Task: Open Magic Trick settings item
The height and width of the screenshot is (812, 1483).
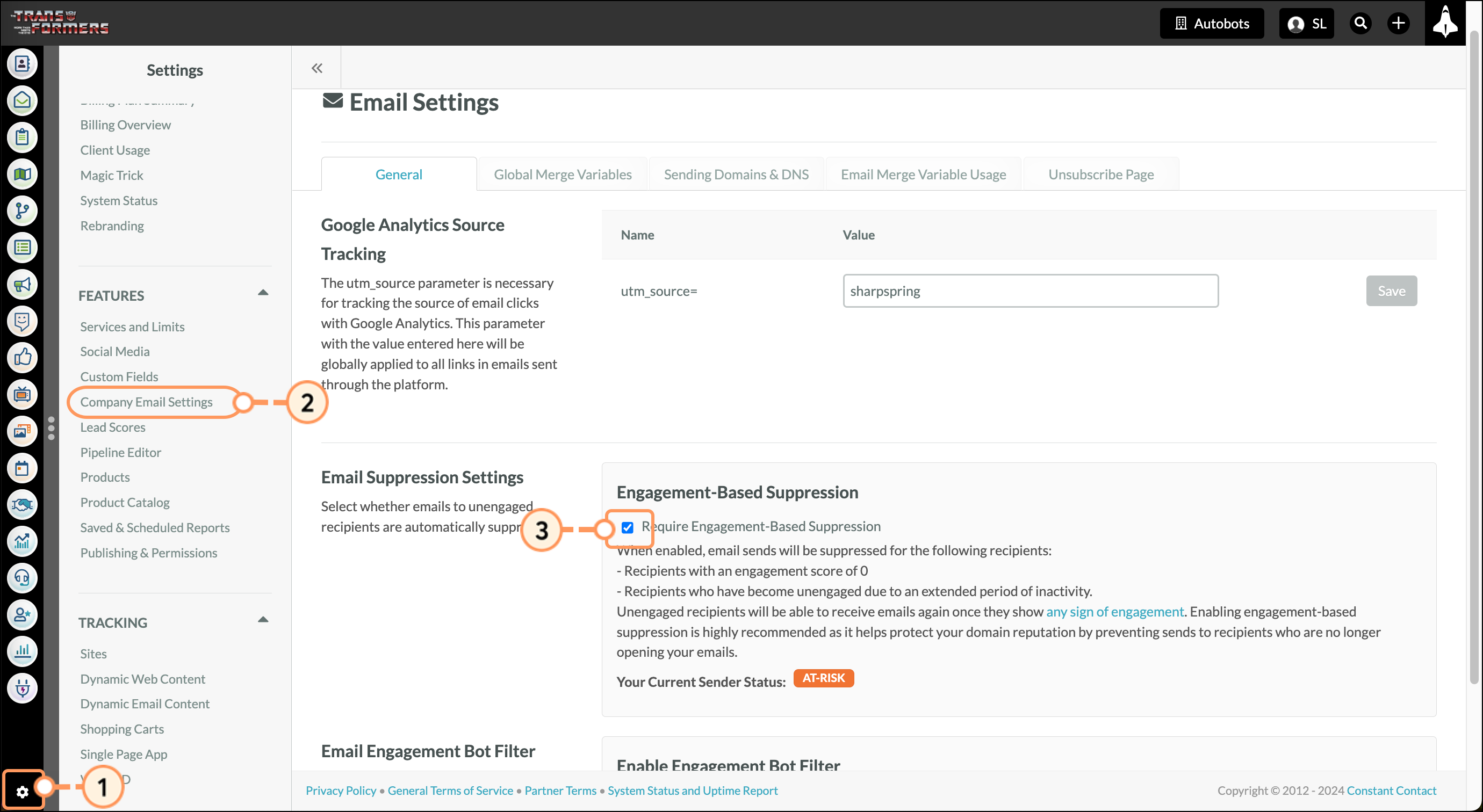Action: click(112, 176)
